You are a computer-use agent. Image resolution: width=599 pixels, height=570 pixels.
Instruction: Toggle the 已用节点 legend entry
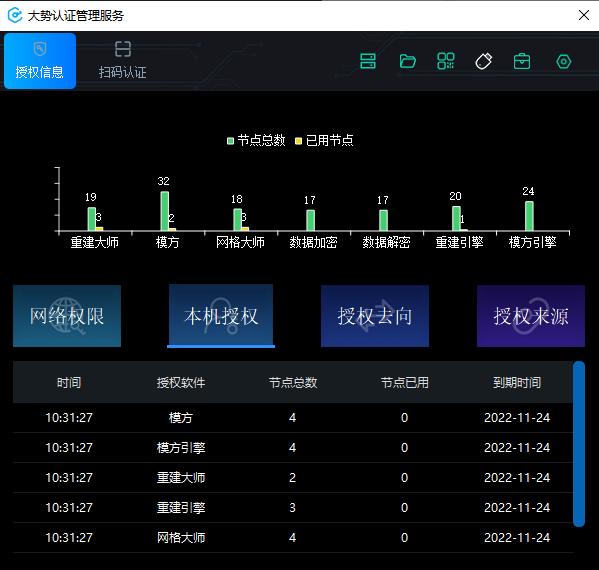tap(324, 141)
